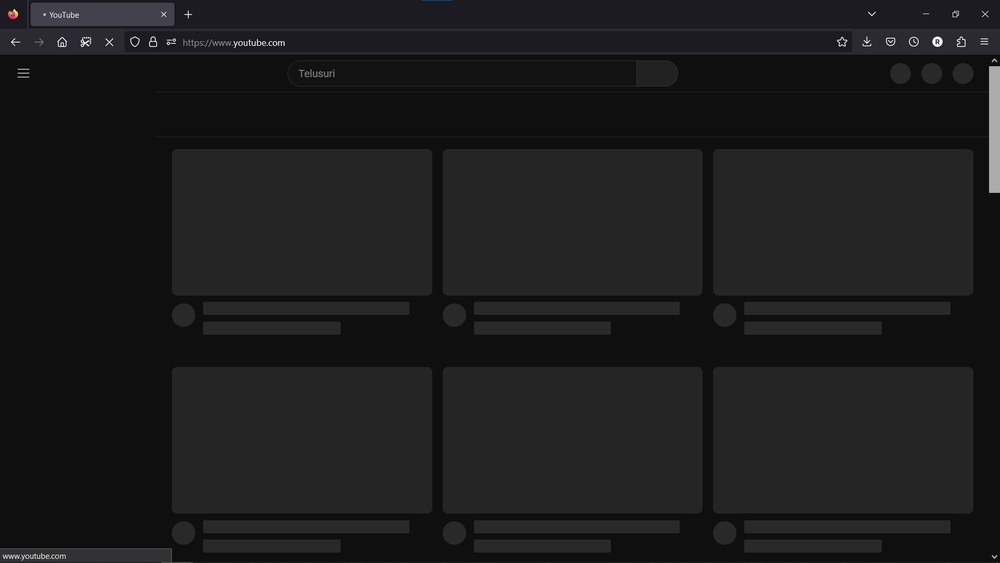This screenshot has width=1000, height=563.
Task: Open a new tab with plus button
Action: tap(188, 15)
